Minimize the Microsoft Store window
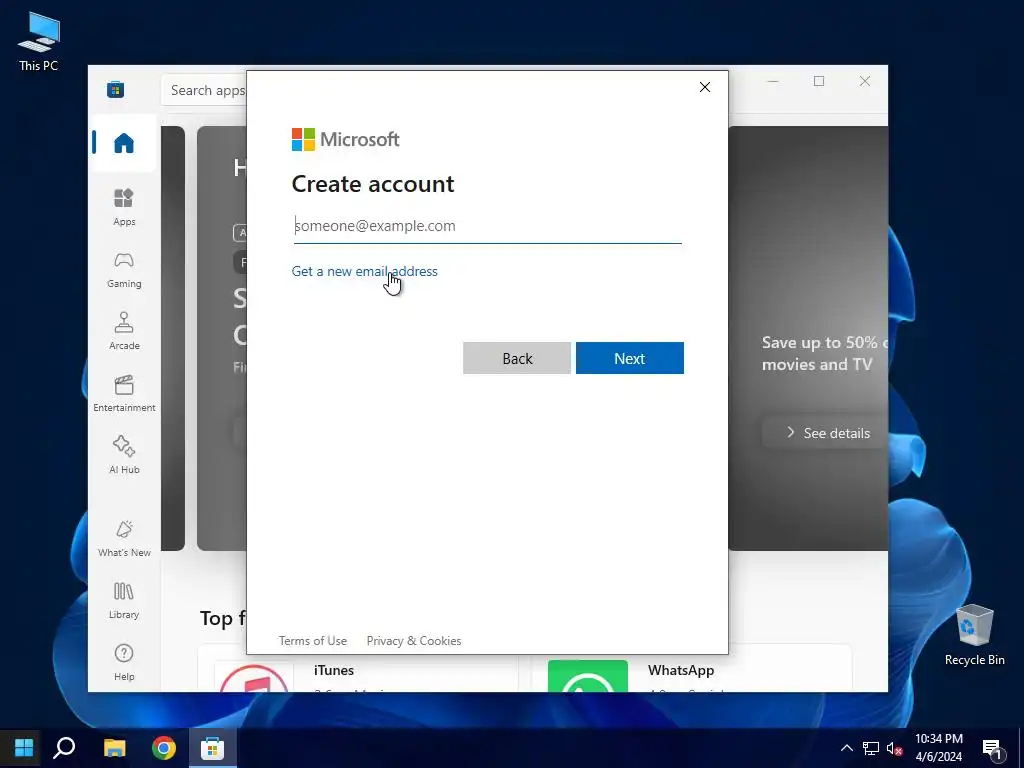The height and width of the screenshot is (768, 1024). click(773, 81)
